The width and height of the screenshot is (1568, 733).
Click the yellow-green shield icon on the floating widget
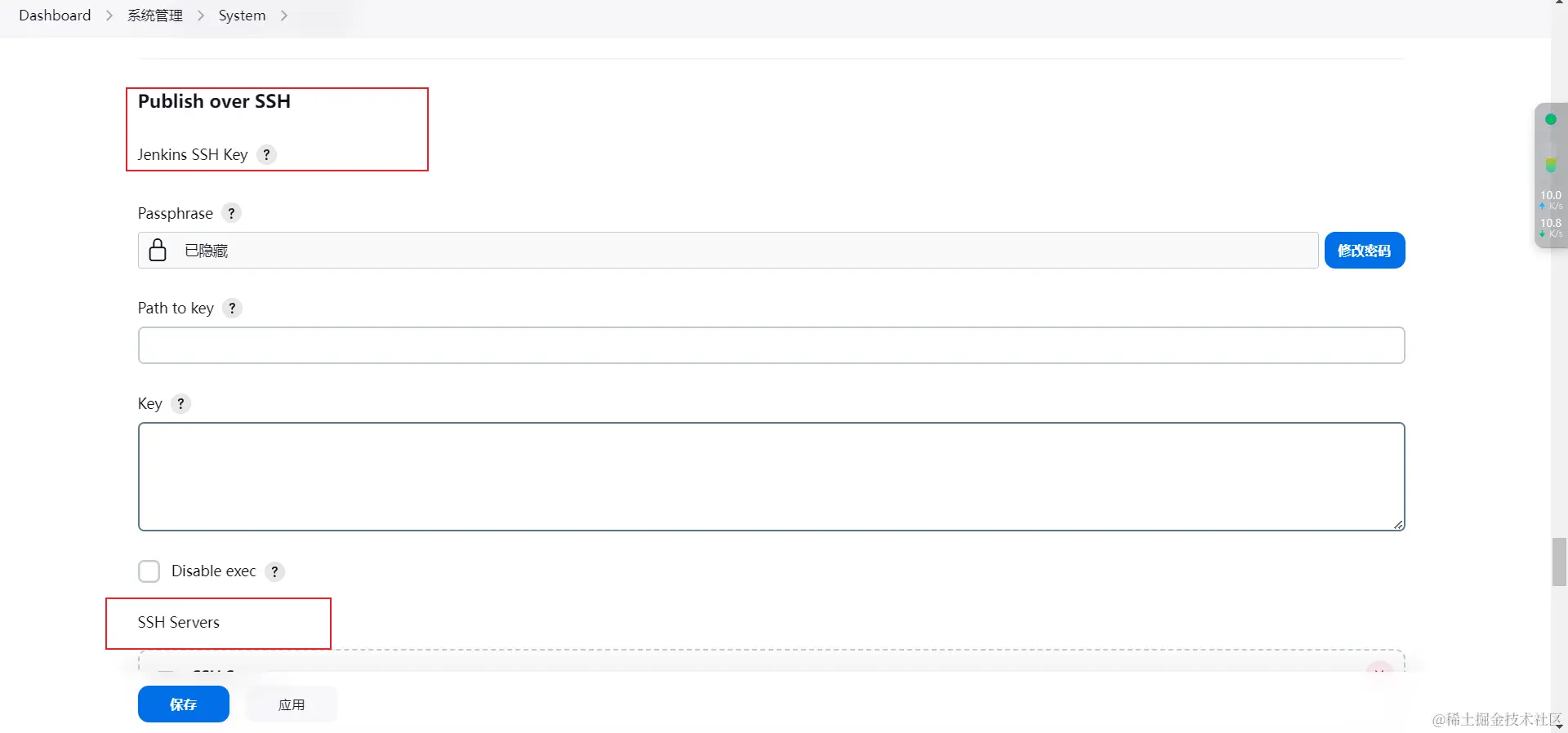[1550, 165]
